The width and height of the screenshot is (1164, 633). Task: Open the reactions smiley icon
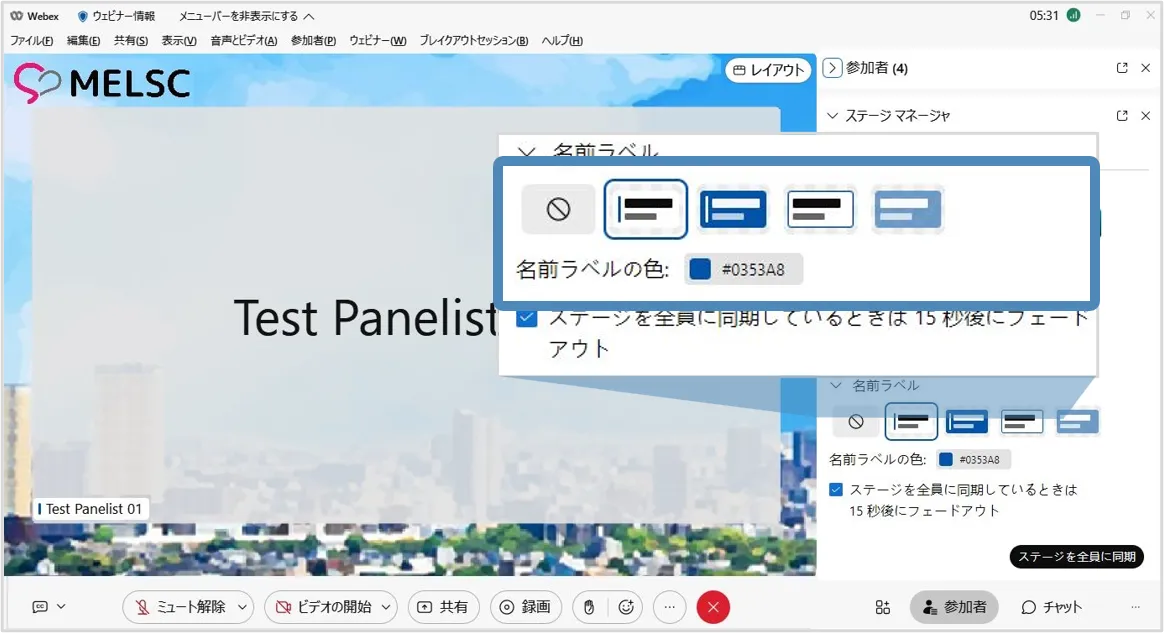[627, 607]
